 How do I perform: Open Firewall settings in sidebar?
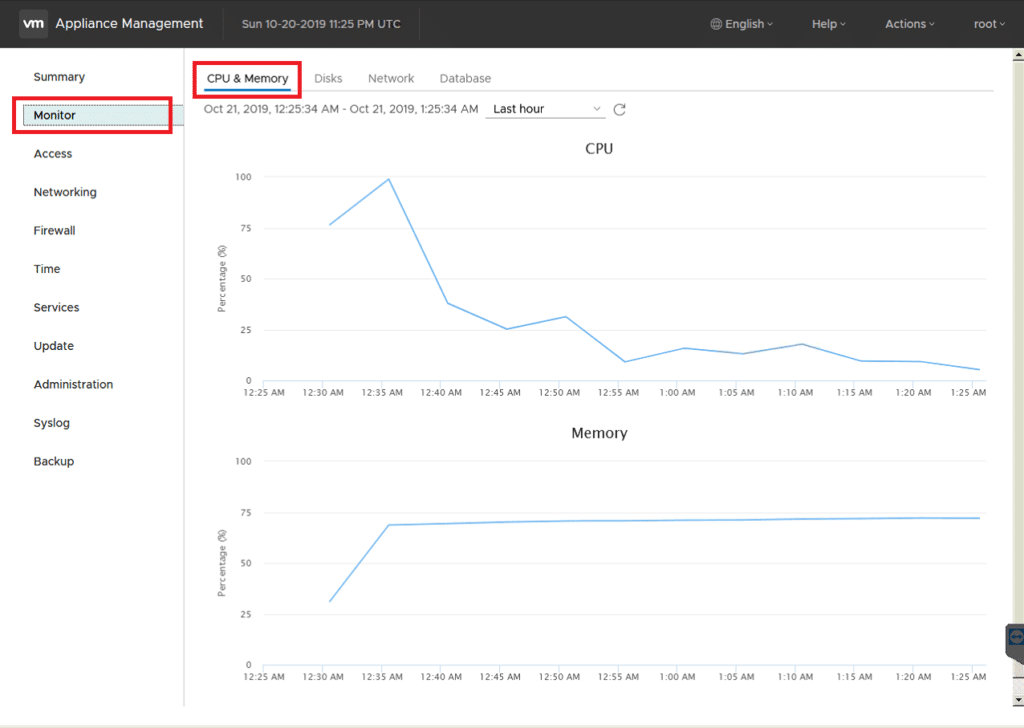click(x=54, y=231)
